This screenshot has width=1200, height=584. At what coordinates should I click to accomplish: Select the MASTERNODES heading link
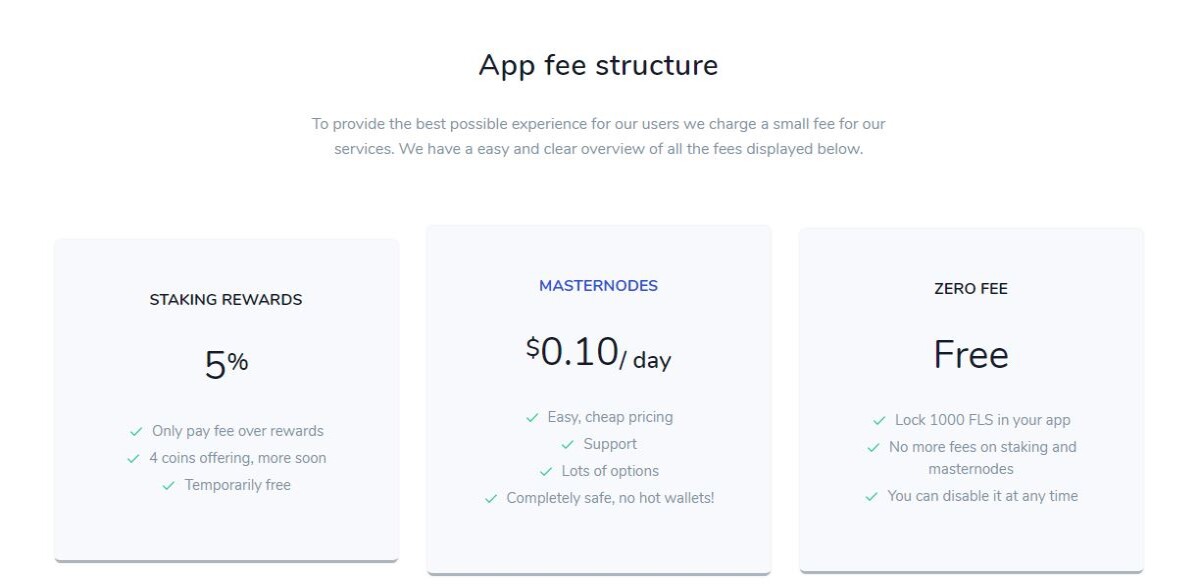pos(598,286)
